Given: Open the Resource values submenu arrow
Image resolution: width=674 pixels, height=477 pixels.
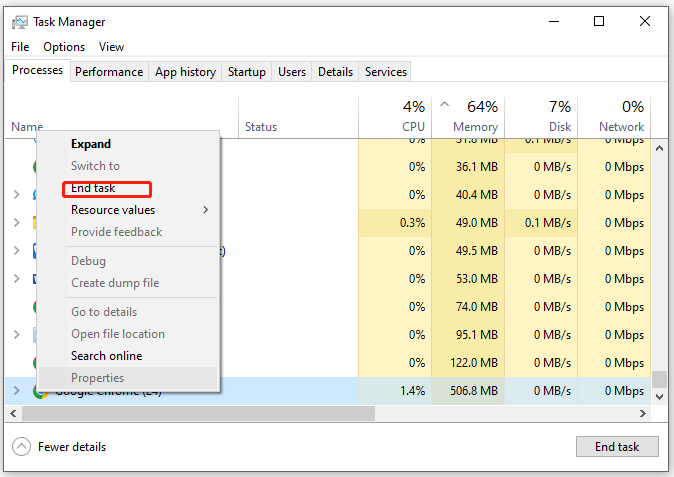Looking at the screenshot, I should (206, 210).
